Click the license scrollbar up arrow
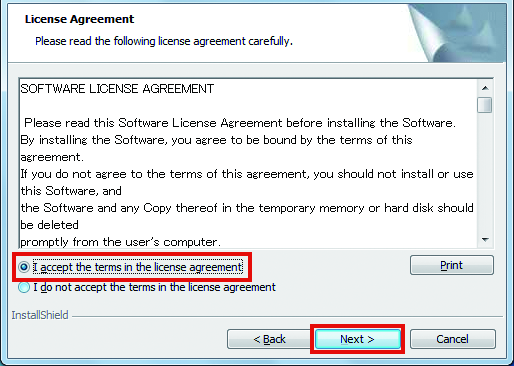This screenshot has height=366, width=514. point(485,88)
